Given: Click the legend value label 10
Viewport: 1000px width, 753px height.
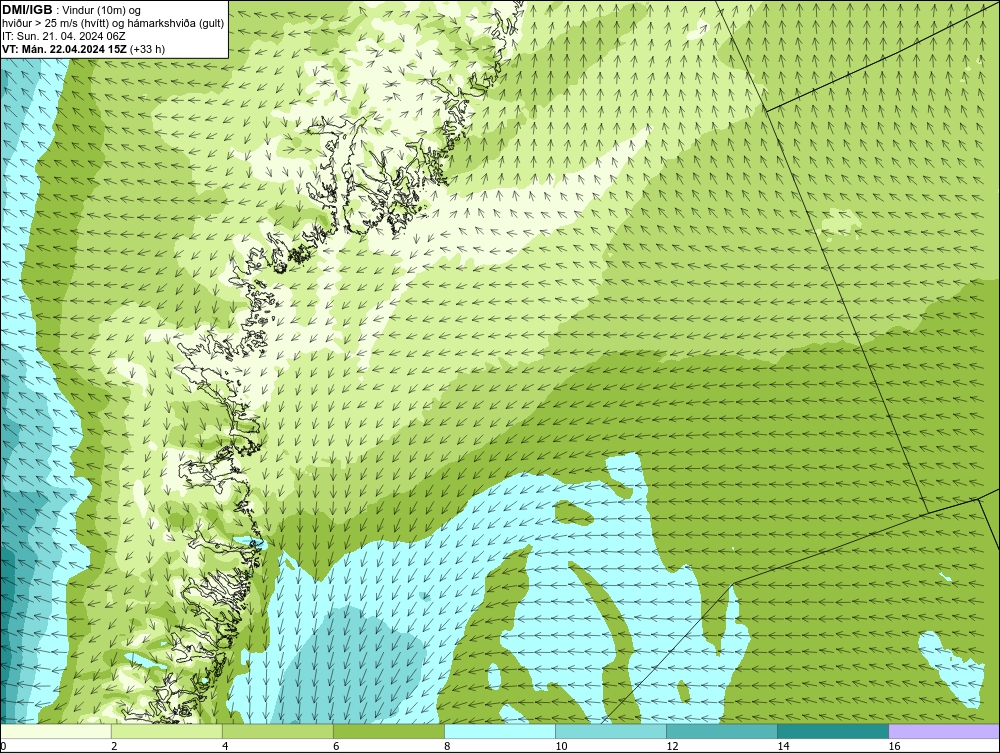Looking at the screenshot, I should pyautogui.click(x=561, y=746).
